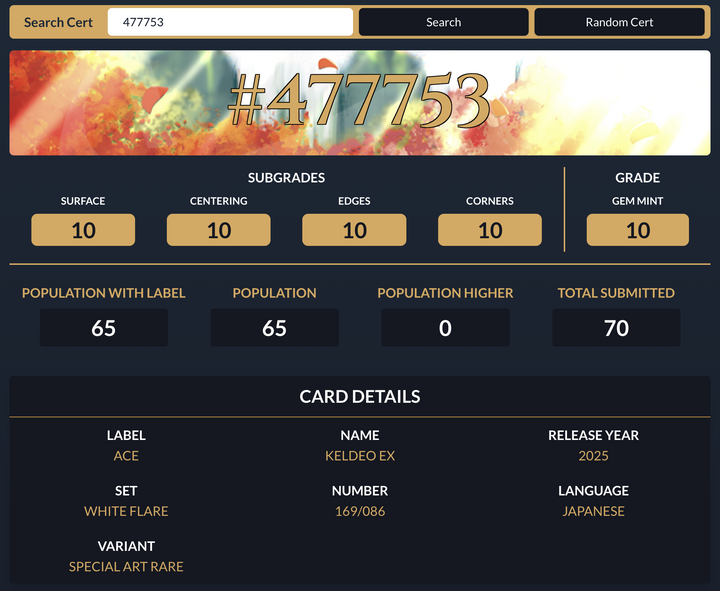
Task: Click the SPECIAL ART RARE variant value
Action: pos(126,566)
